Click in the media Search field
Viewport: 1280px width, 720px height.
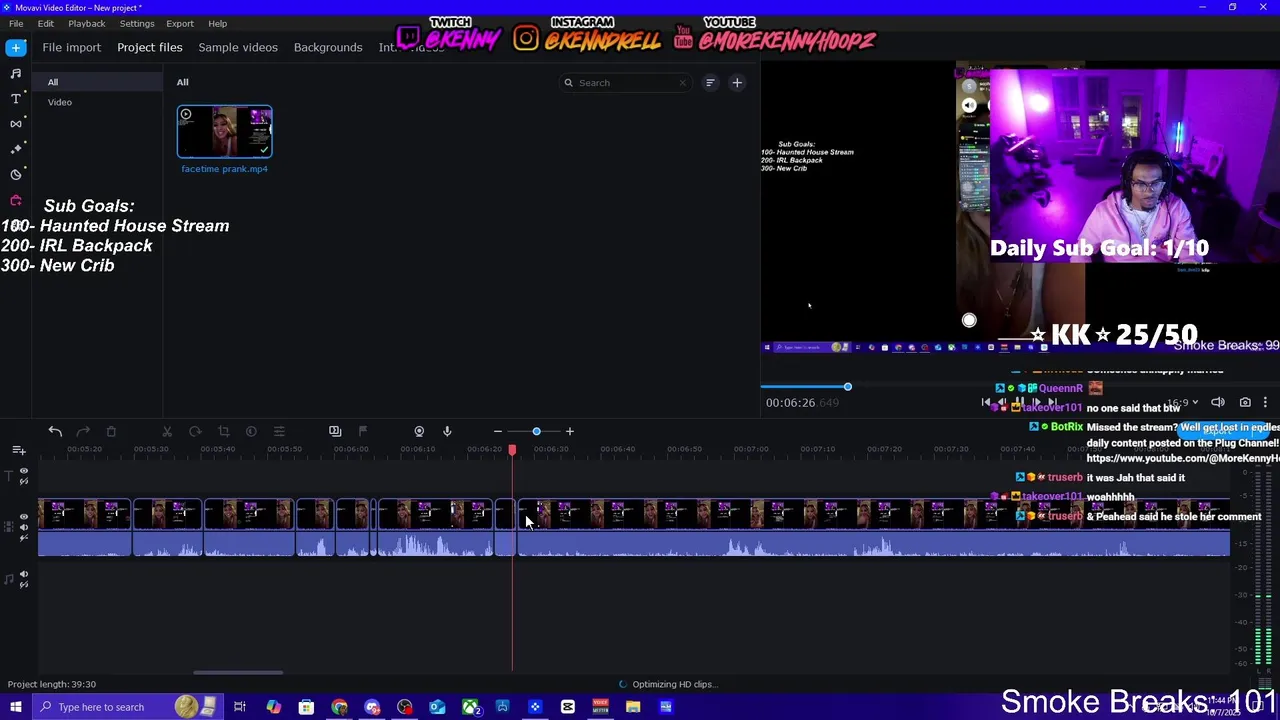(x=624, y=83)
